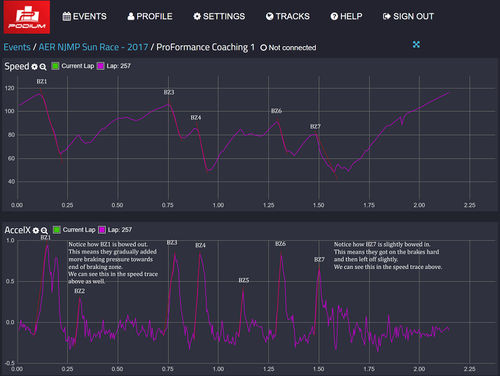Toggle Current Lap green swatch in AccelX chart
The width and height of the screenshot is (500, 376).
pos(57,230)
